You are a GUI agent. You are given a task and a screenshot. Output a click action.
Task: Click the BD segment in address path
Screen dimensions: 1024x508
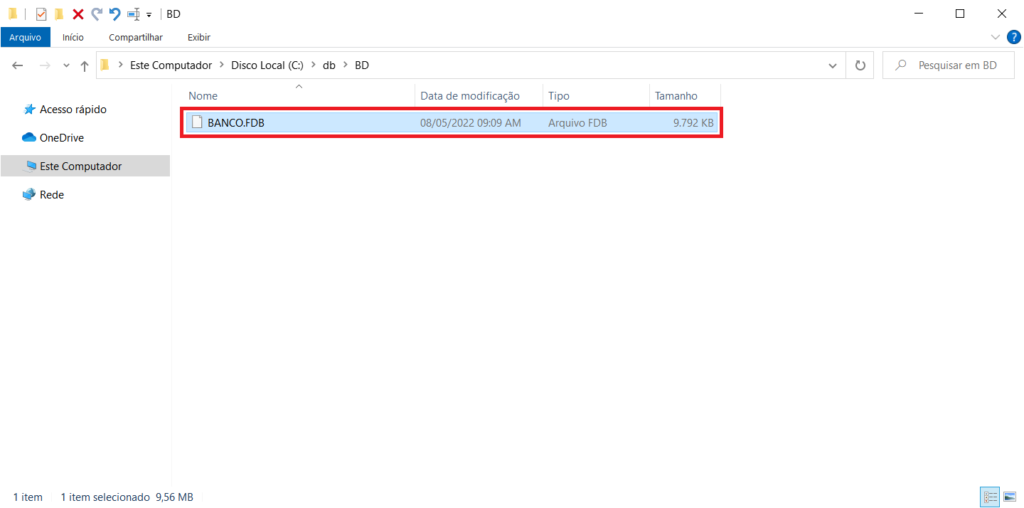click(x=362, y=65)
